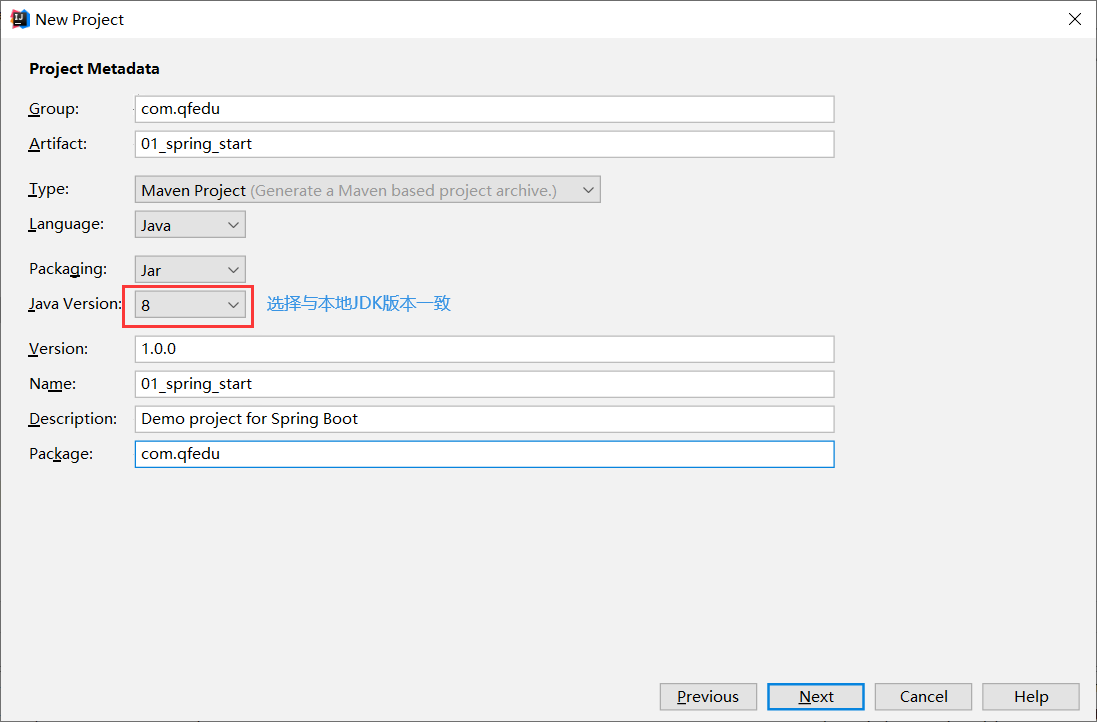
Task: Click the IntelliJ IDEA icon in title bar
Action: [20, 19]
